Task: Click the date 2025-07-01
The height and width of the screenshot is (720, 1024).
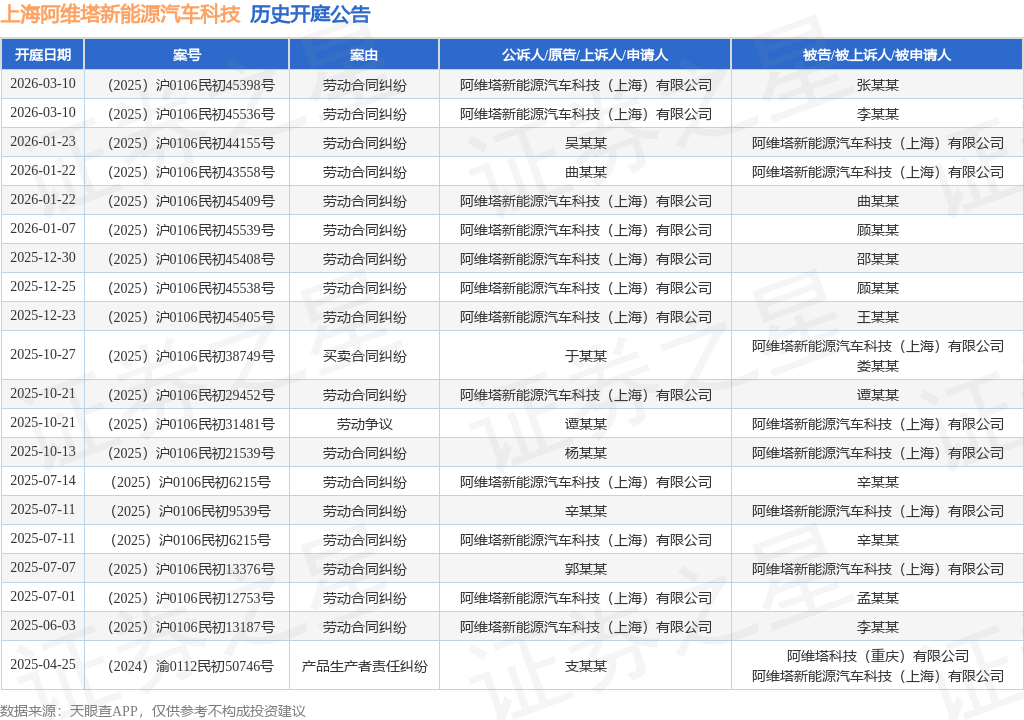Action: (x=43, y=596)
